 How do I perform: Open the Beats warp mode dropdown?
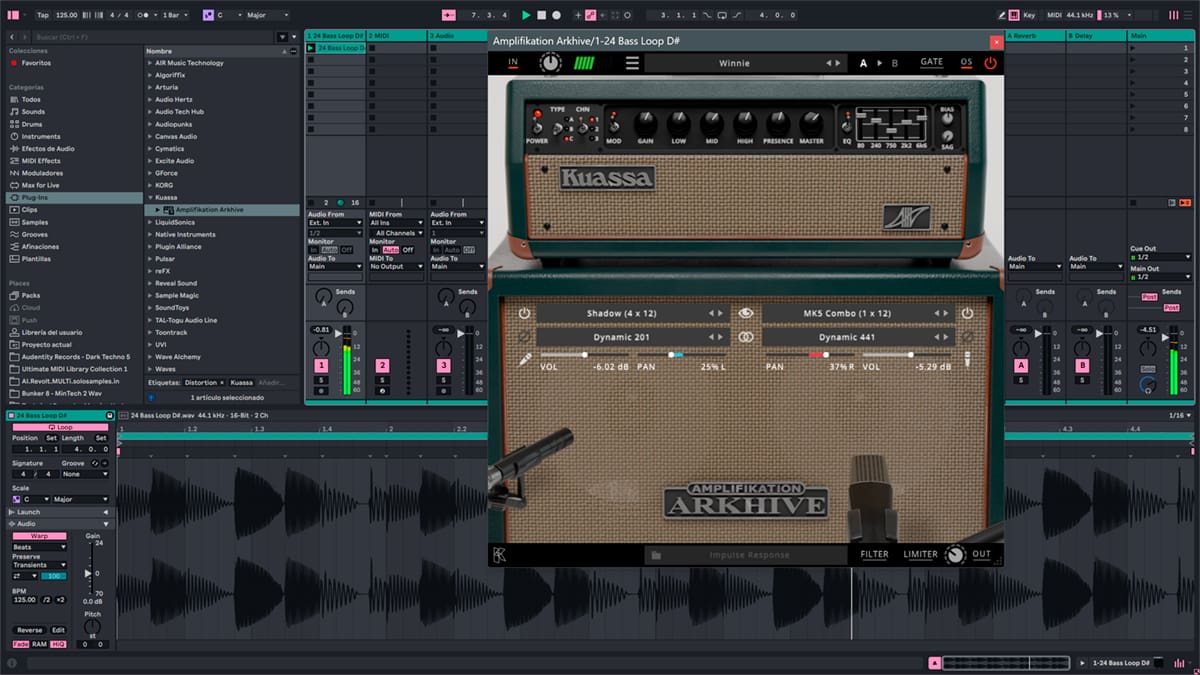(39, 547)
